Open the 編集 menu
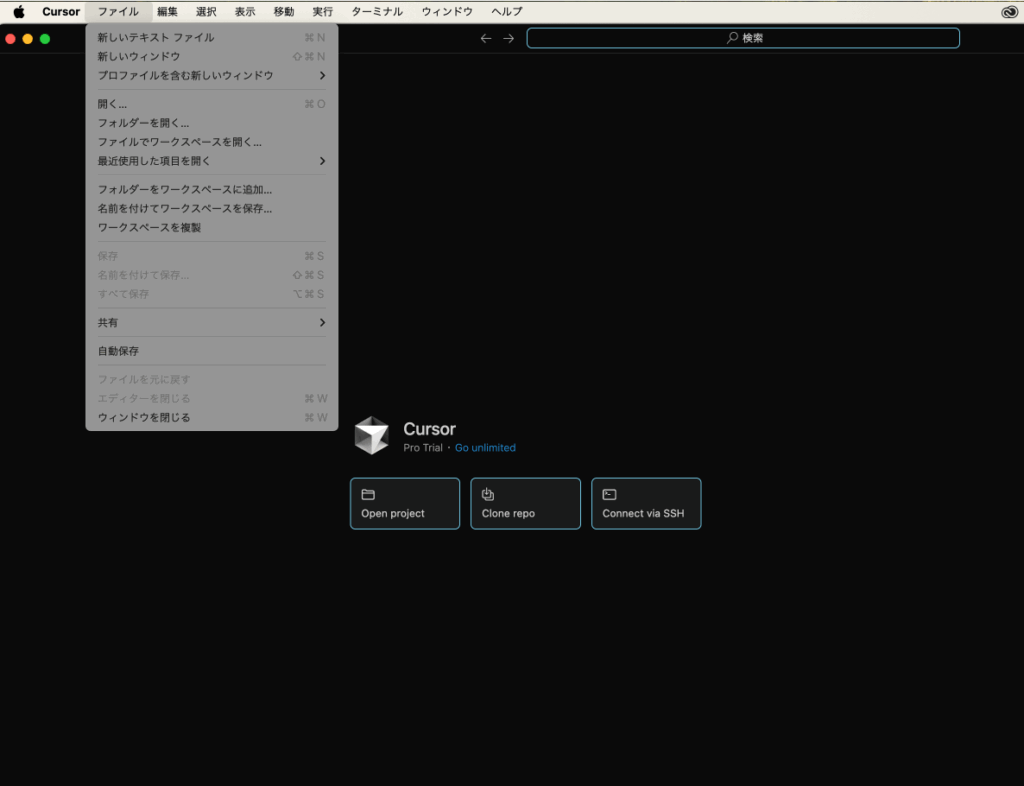1024x786 pixels. [167, 12]
